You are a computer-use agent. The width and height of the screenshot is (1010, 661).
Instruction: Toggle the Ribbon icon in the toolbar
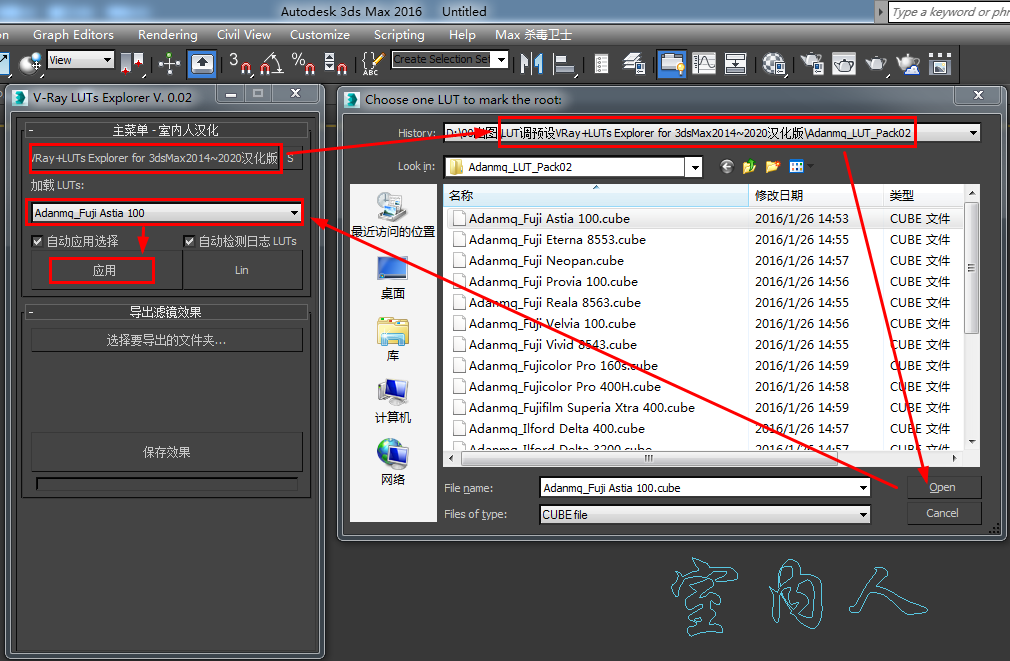(671, 63)
